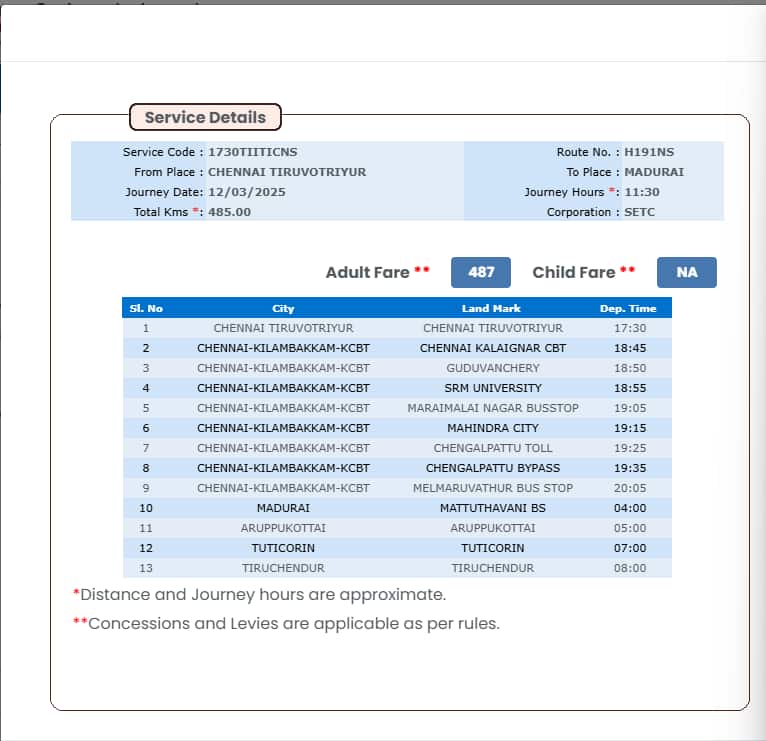Click the Dep. Time column header
Screen dimensions: 766x741
(x=628, y=308)
